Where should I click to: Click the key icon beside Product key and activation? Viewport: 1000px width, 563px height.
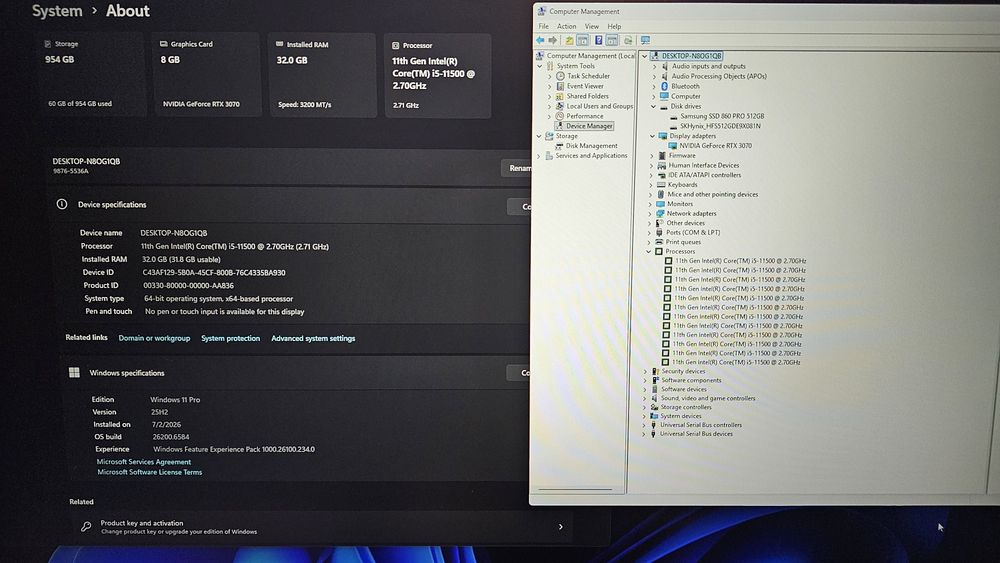pos(86,527)
